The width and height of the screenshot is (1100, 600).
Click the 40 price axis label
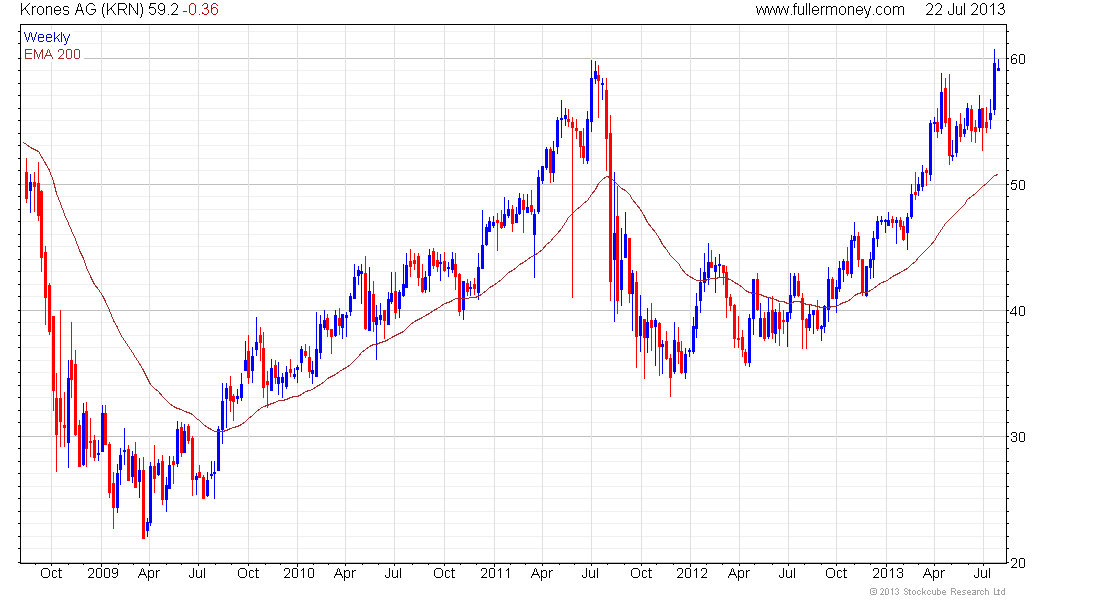point(1017,311)
